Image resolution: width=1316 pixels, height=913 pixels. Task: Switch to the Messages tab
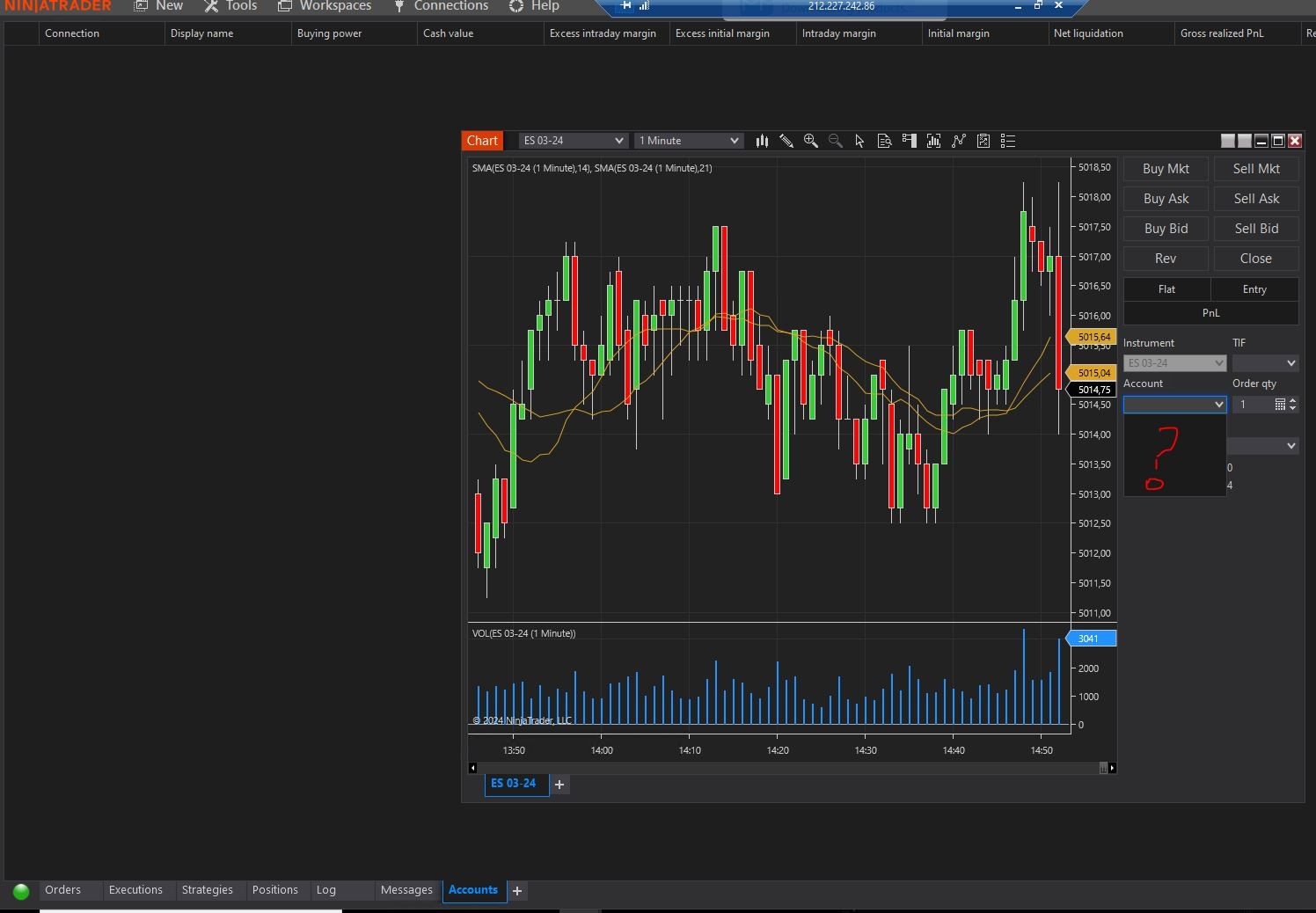(406, 890)
